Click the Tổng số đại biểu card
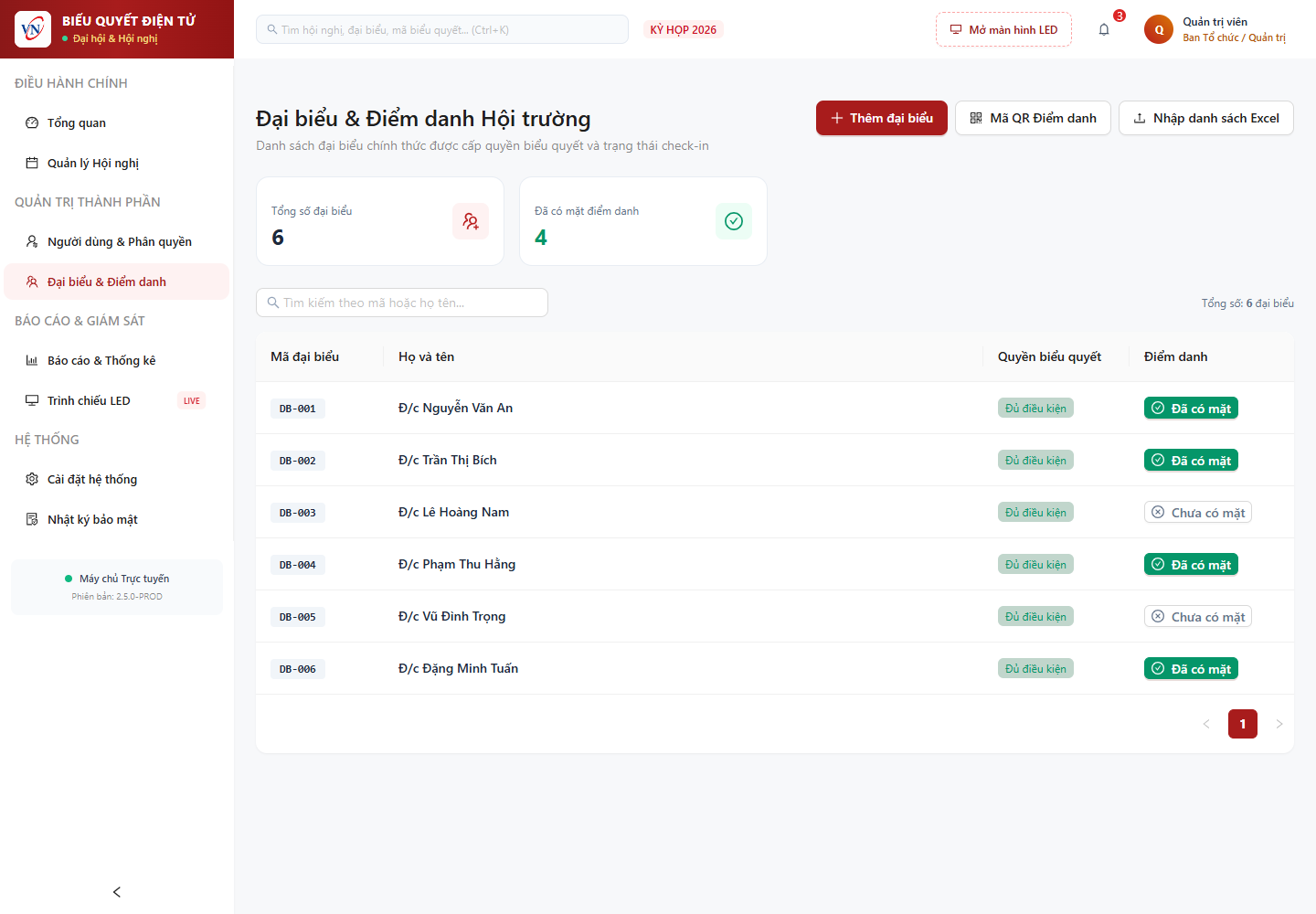The width and height of the screenshot is (1316, 914). coord(380,221)
